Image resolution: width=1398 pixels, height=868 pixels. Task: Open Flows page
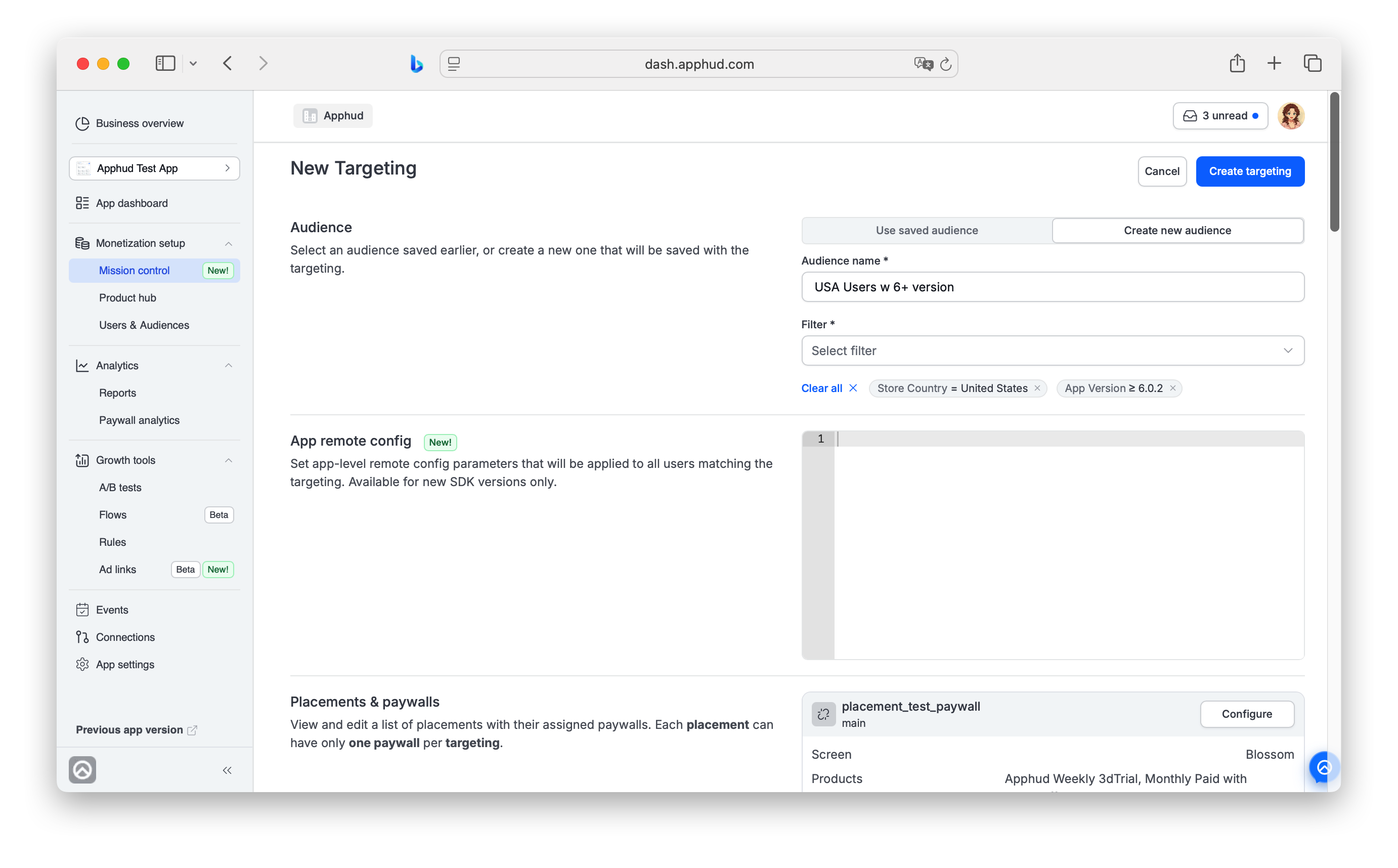[x=112, y=515]
